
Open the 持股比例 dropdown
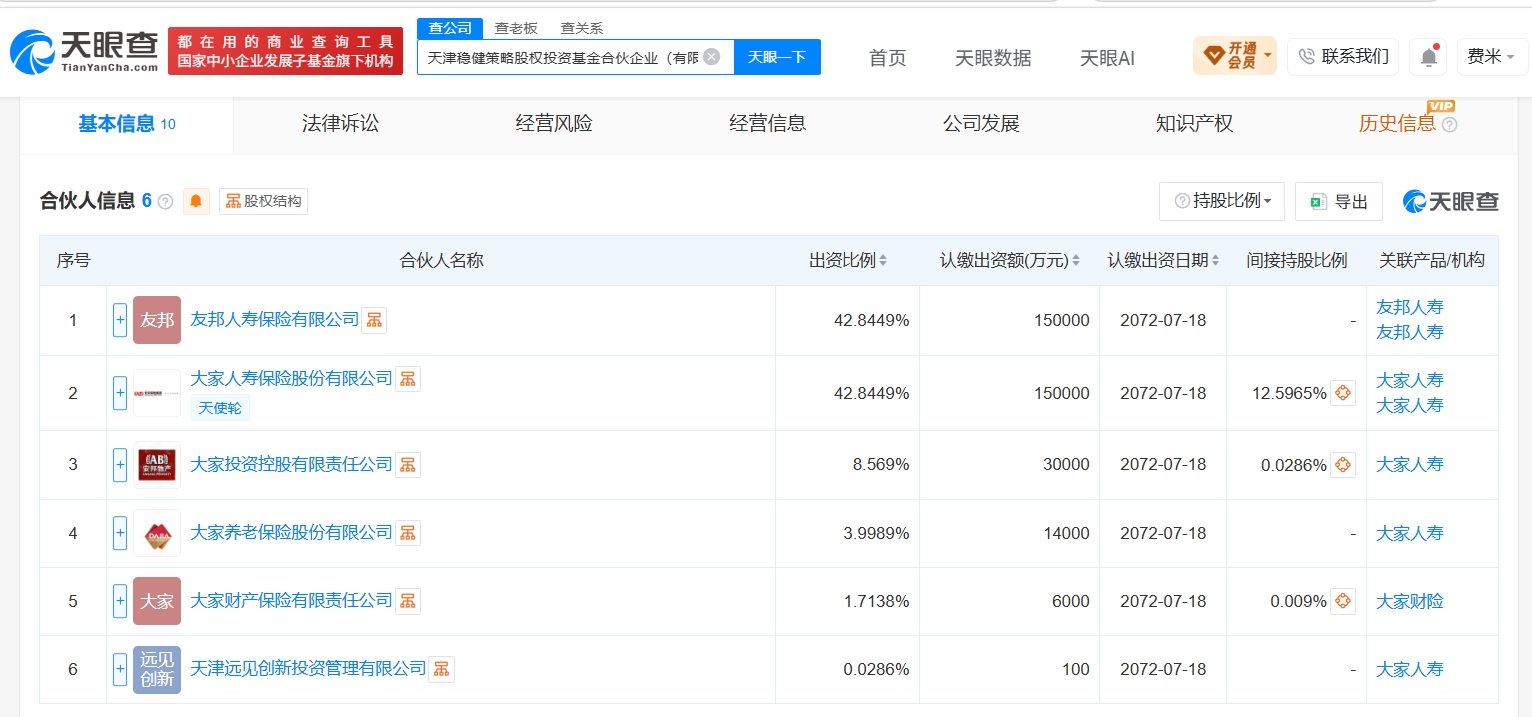click(x=1222, y=201)
